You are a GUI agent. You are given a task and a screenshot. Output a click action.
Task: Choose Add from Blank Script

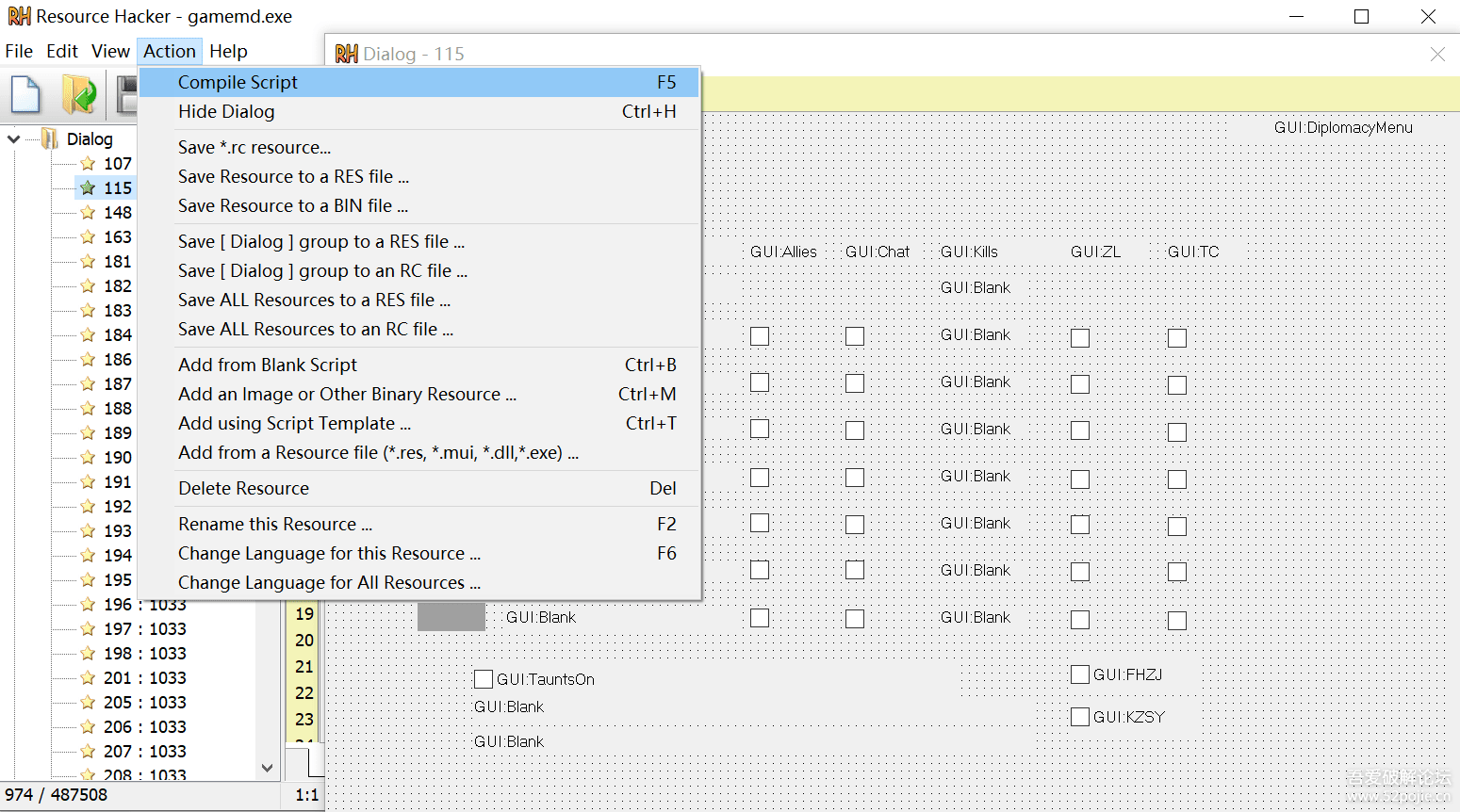coord(419,365)
